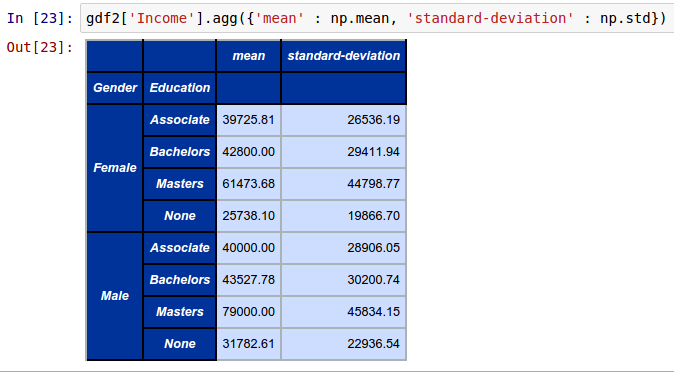Click None under Female
The height and width of the screenshot is (372, 674).
coord(180,216)
